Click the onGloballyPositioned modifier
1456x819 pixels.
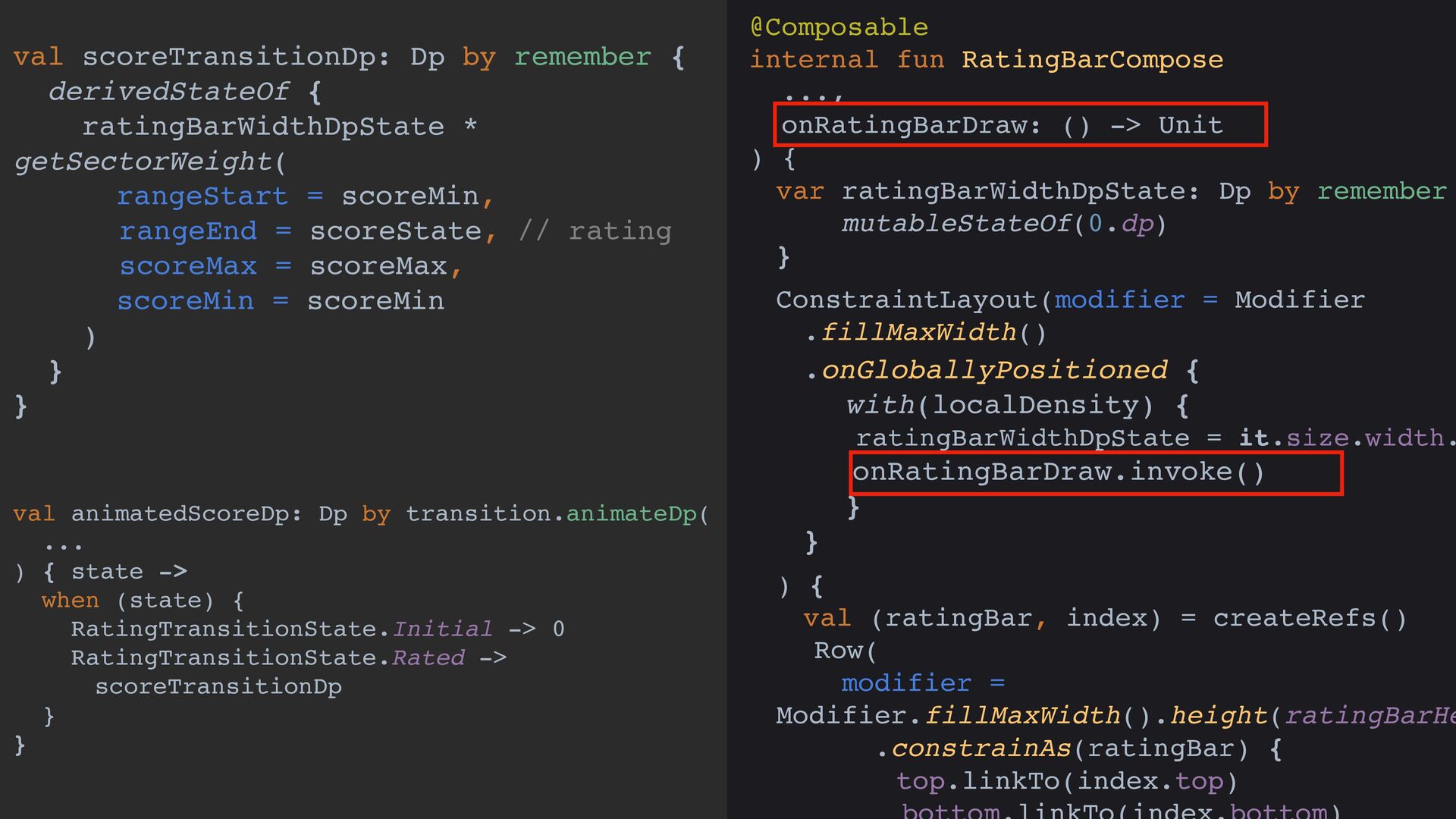994,370
